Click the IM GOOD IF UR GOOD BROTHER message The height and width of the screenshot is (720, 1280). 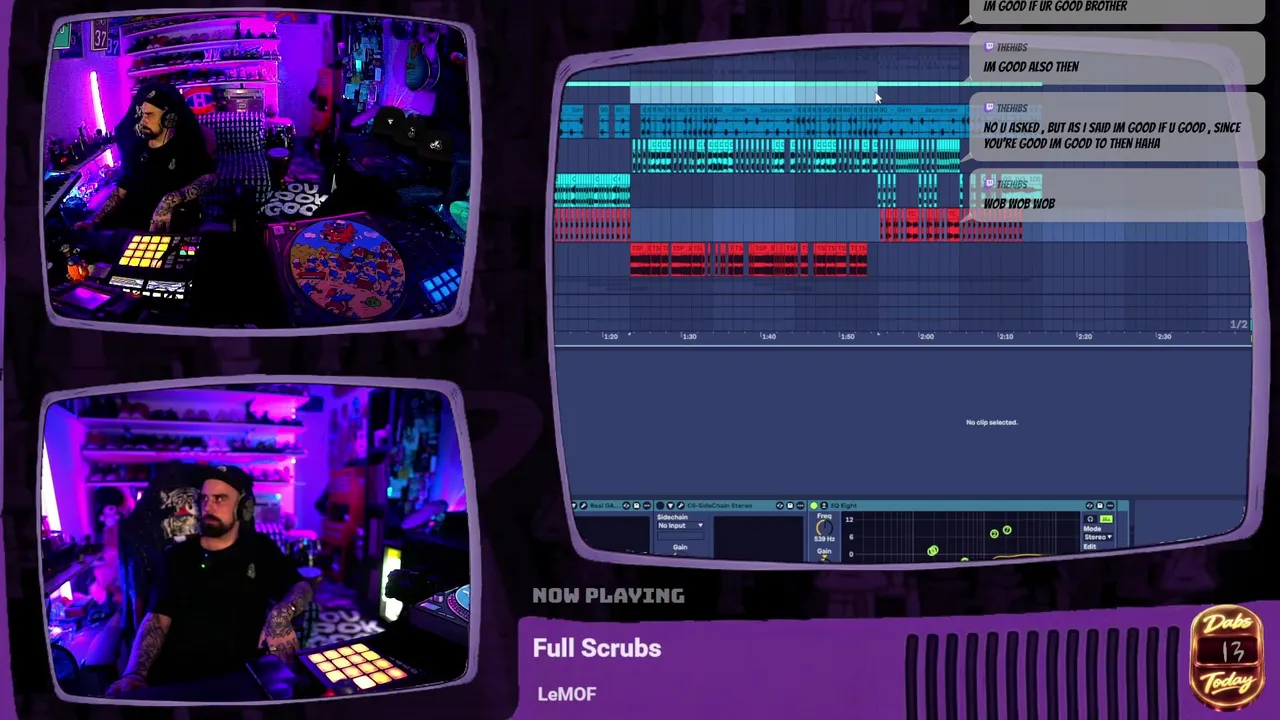tap(1055, 7)
